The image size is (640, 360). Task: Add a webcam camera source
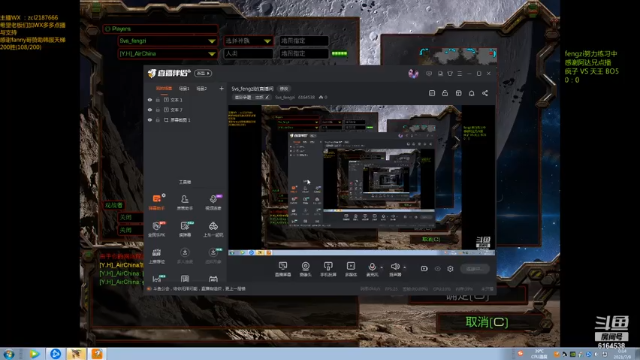click(305, 269)
